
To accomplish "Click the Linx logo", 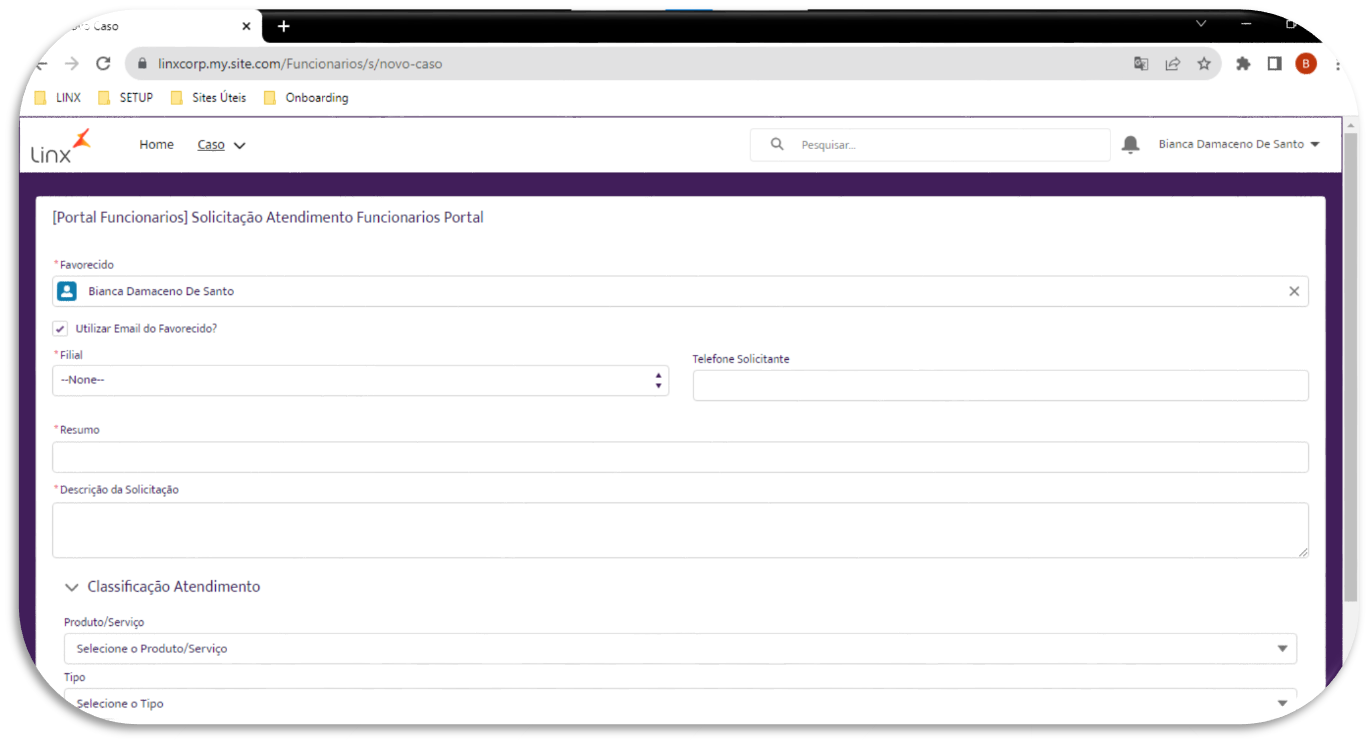I will tap(60, 146).
